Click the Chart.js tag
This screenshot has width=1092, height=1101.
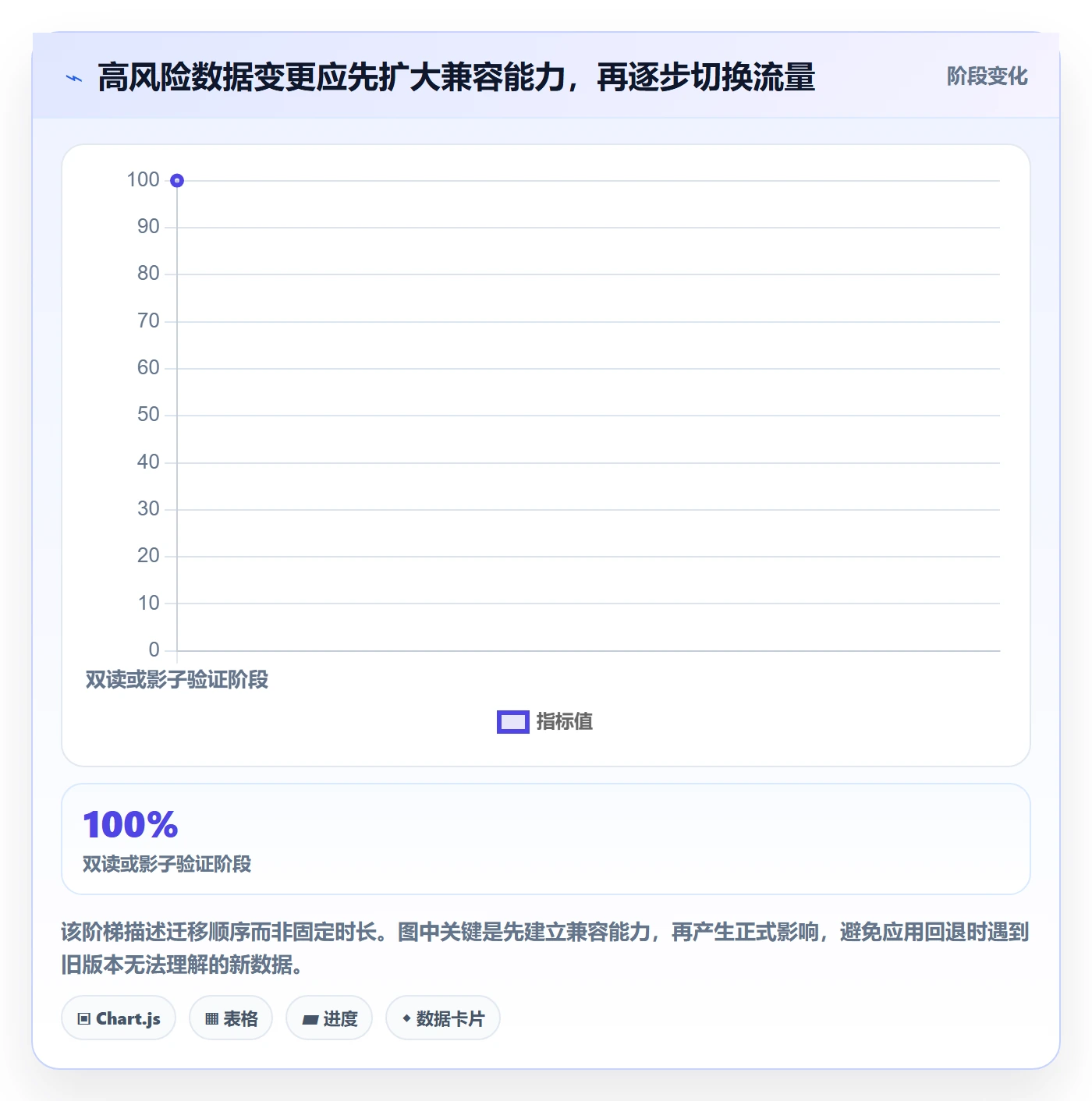(119, 1018)
